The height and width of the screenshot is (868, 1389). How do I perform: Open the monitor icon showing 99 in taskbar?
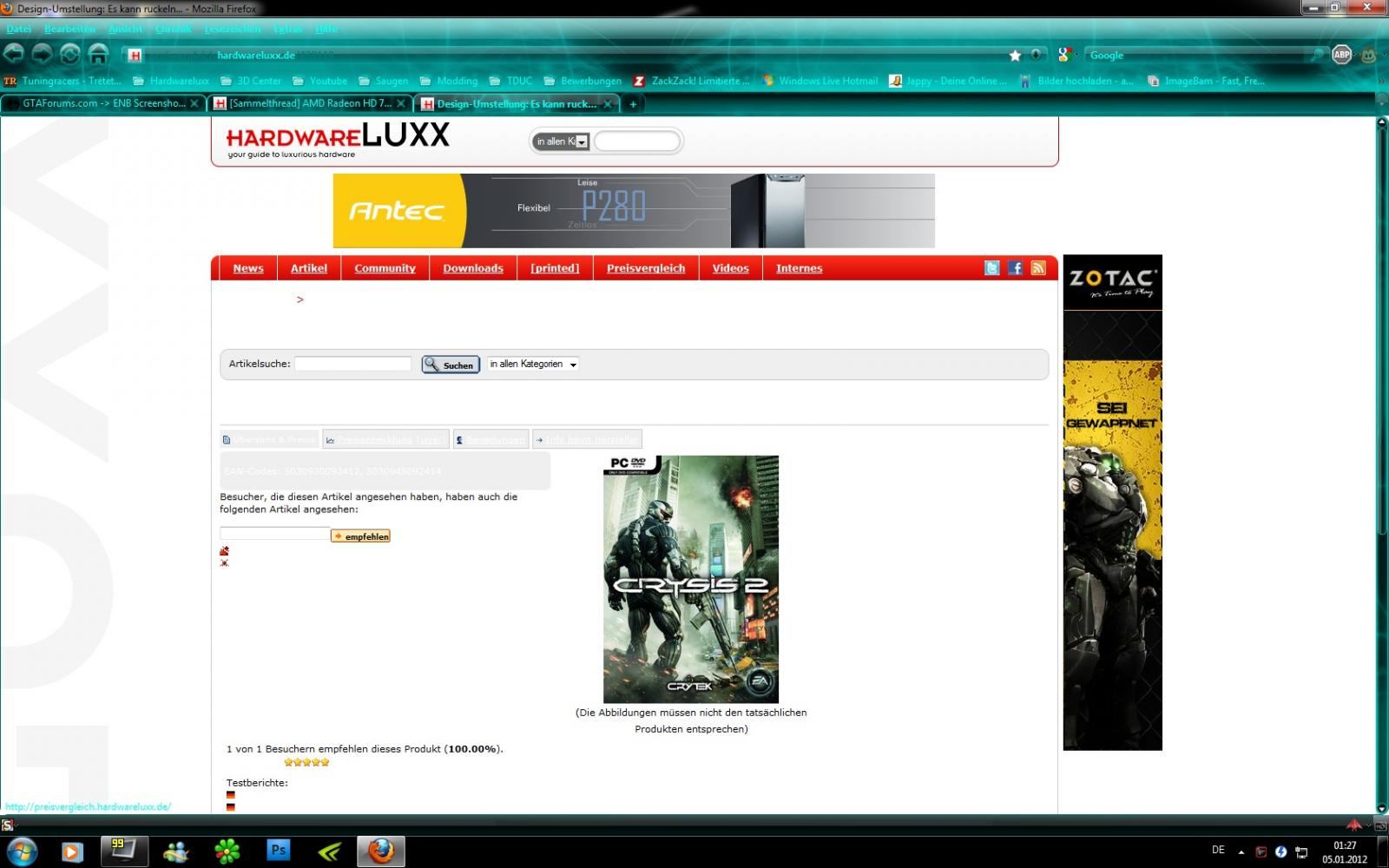click(124, 852)
